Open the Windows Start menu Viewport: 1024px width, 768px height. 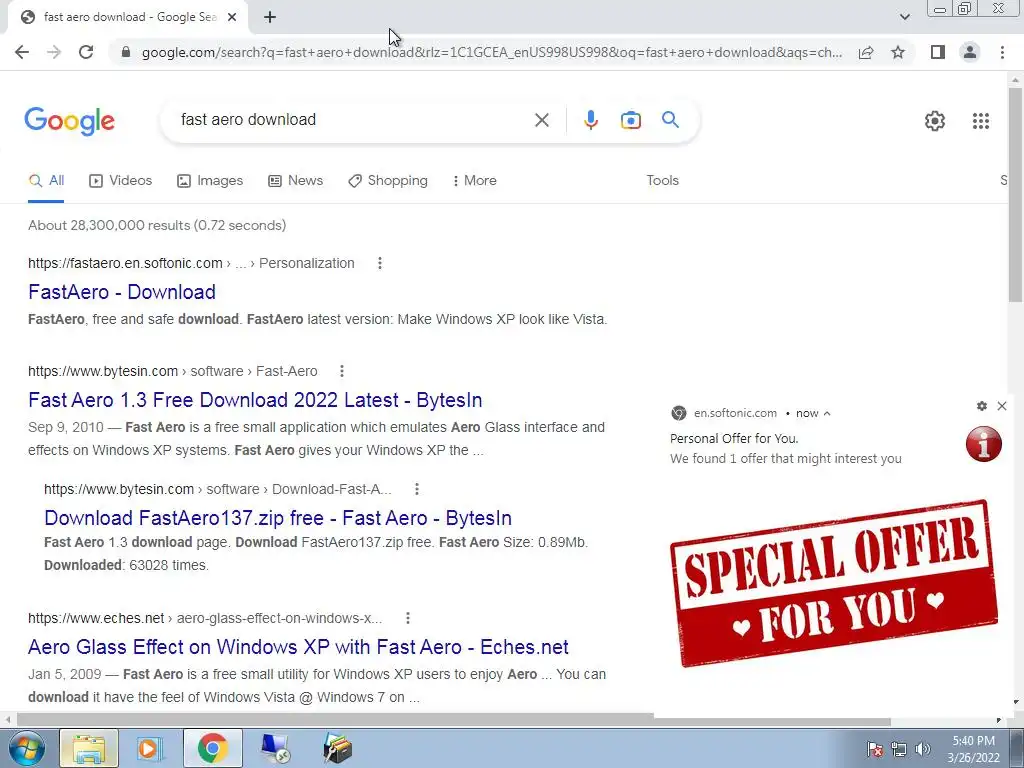click(x=27, y=748)
